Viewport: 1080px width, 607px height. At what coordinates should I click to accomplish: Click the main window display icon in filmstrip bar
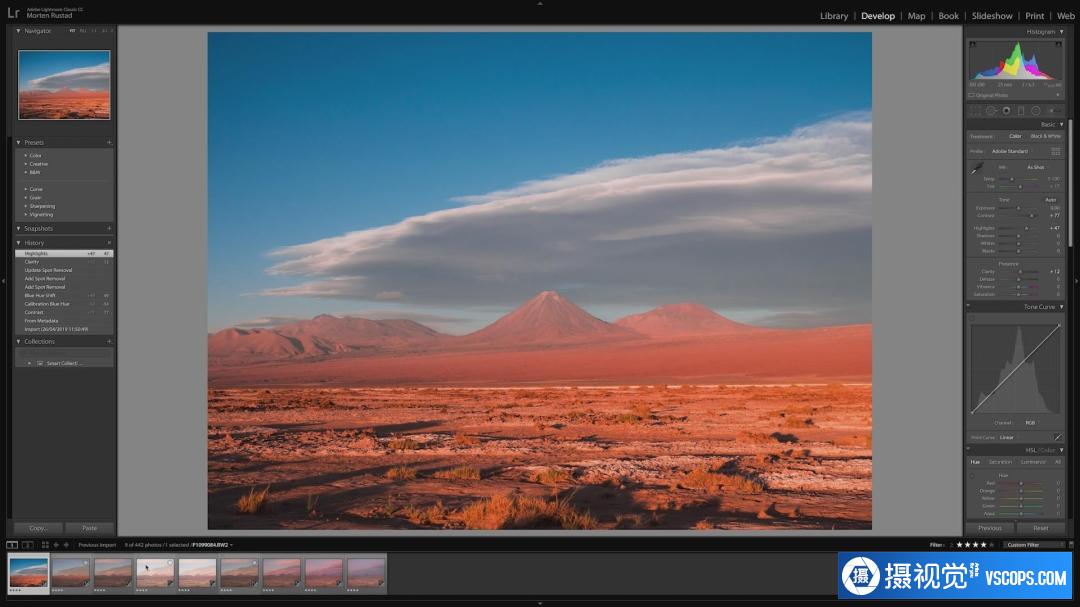[x=12, y=545]
